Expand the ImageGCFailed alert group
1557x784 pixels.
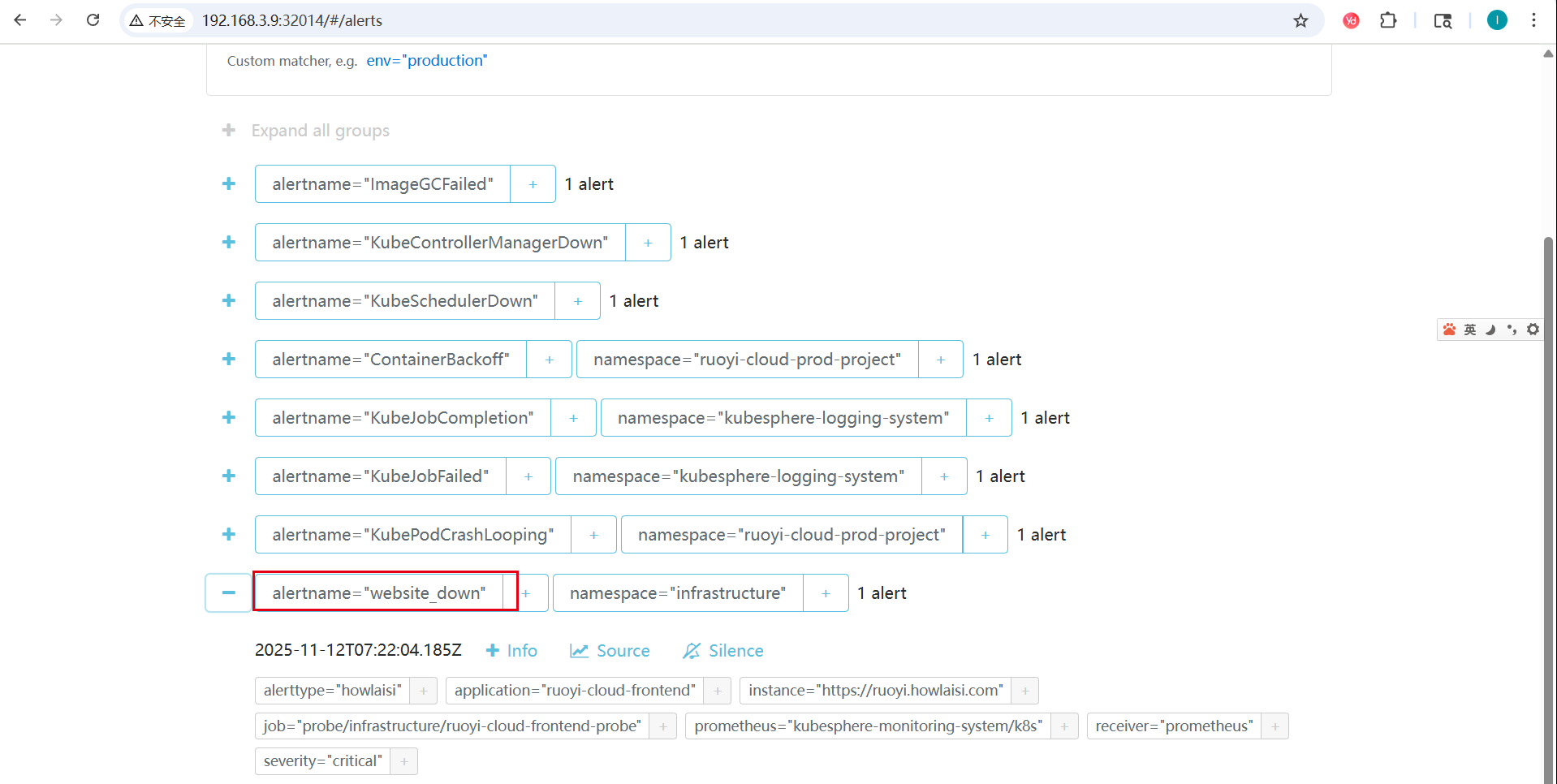[228, 183]
